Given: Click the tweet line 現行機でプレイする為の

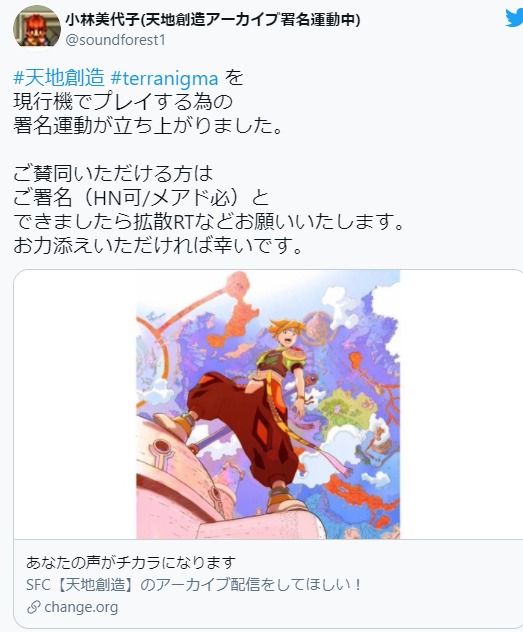Looking at the screenshot, I should 123,102.
